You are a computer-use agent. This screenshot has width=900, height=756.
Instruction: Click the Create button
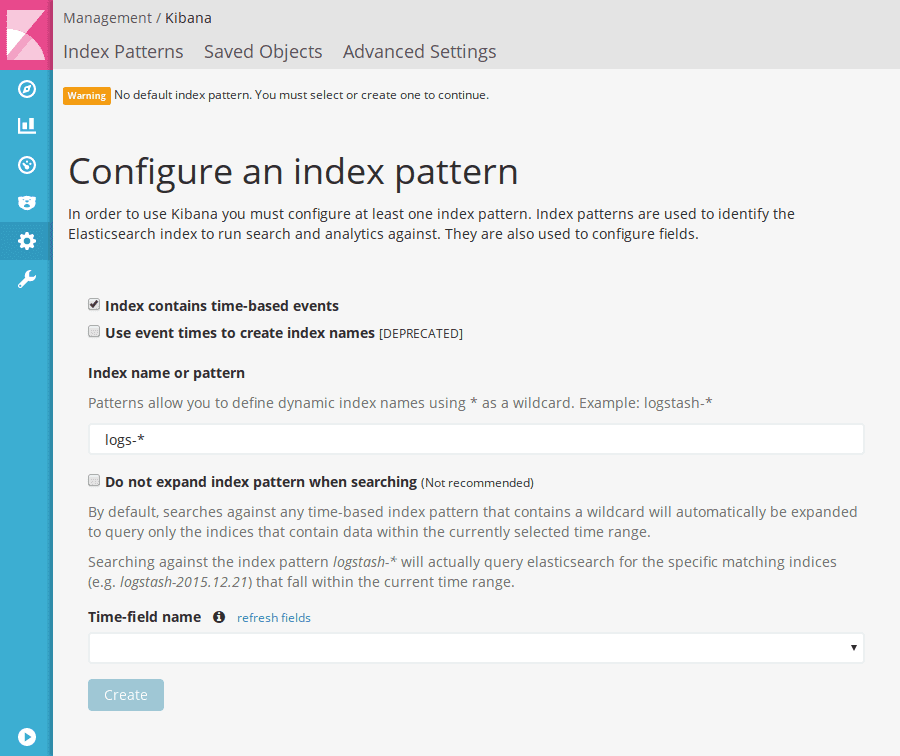[126, 695]
